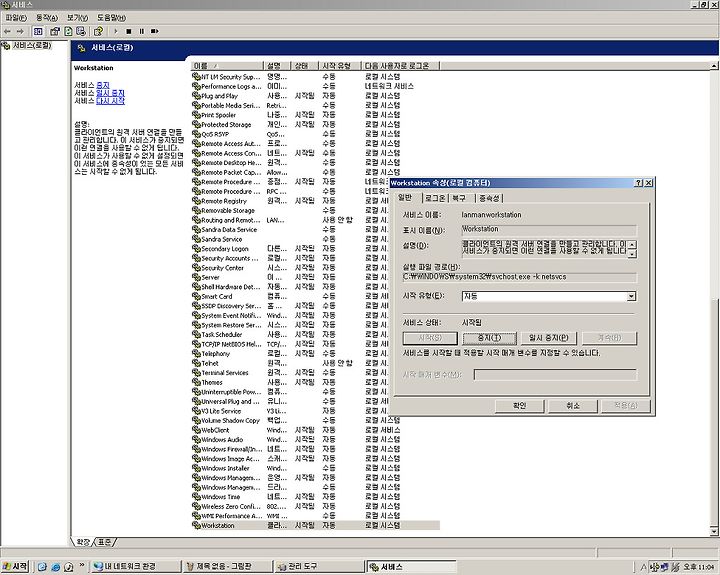Switch to 표준 view tab at bottom
This screenshot has height=575, width=720.
105,542
